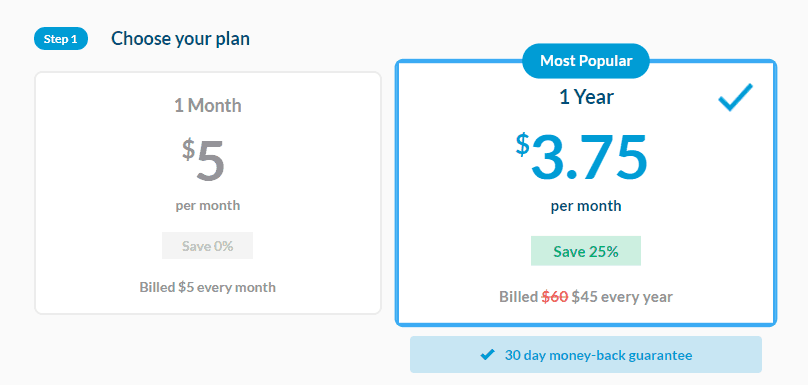The height and width of the screenshot is (385, 808).
Task: Click the Billed $5 every month text
Action: click(x=208, y=287)
